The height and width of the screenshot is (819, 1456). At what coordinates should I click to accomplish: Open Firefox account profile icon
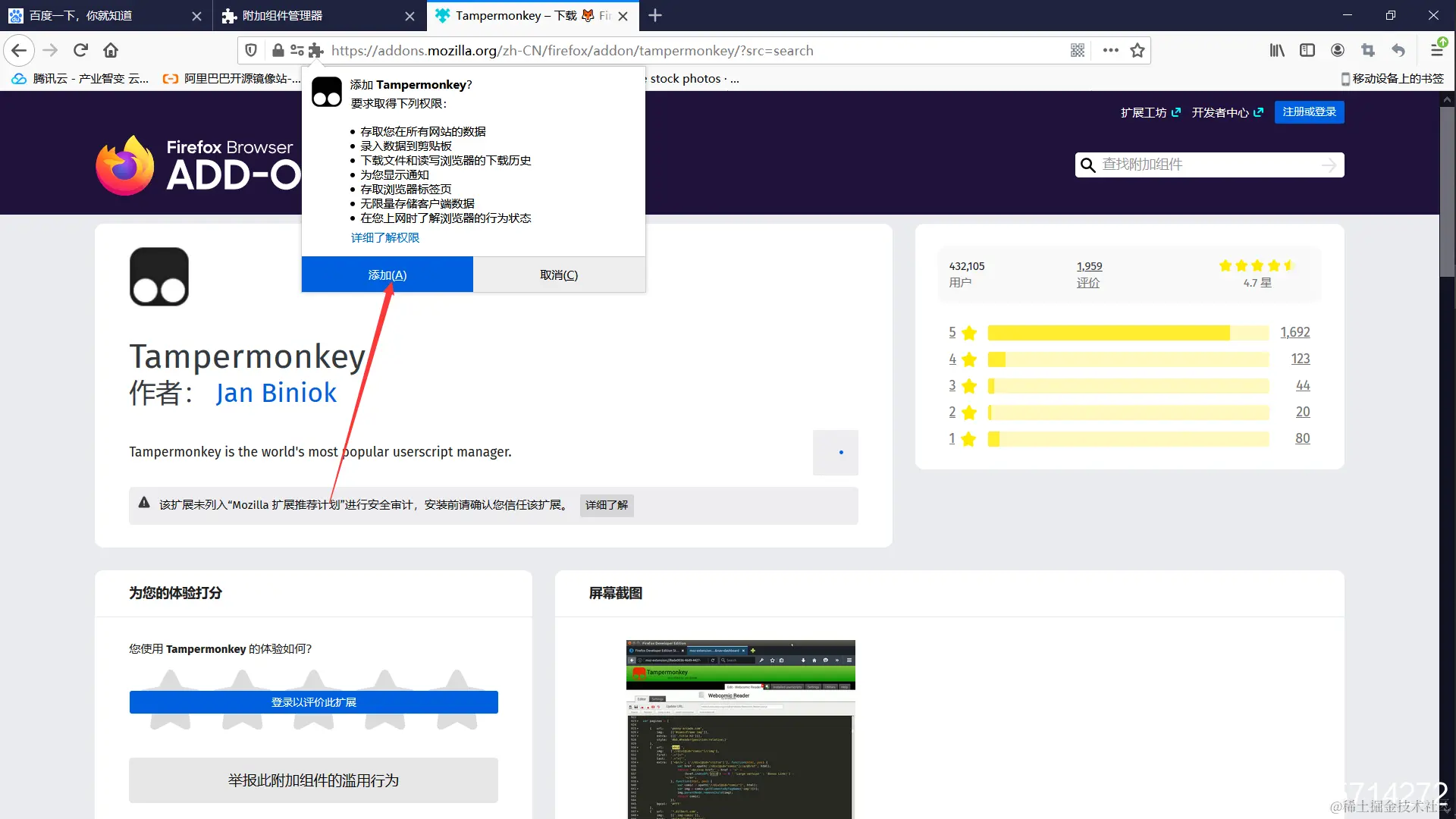click(1338, 50)
